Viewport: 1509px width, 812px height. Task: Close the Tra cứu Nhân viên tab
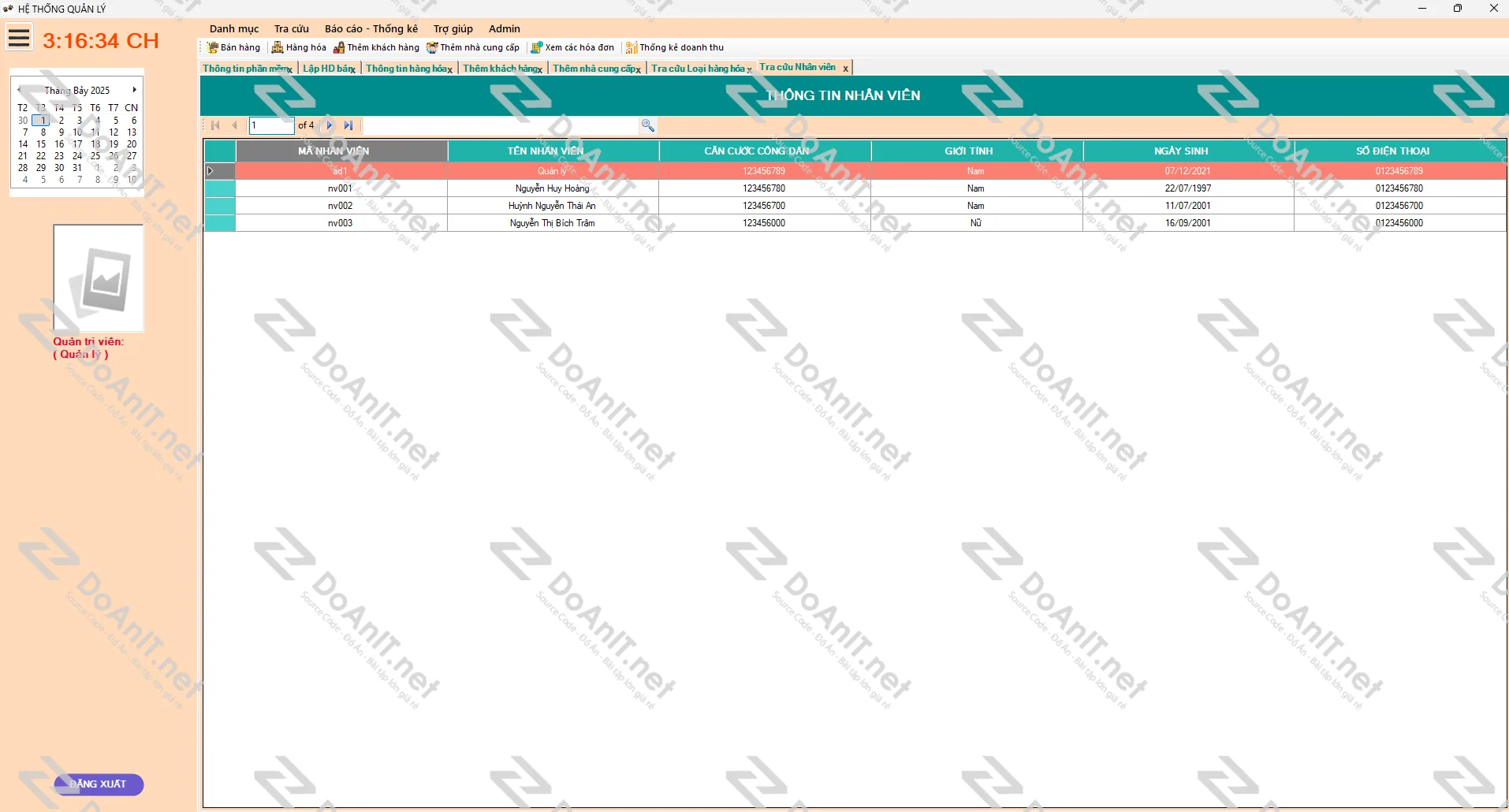click(845, 69)
